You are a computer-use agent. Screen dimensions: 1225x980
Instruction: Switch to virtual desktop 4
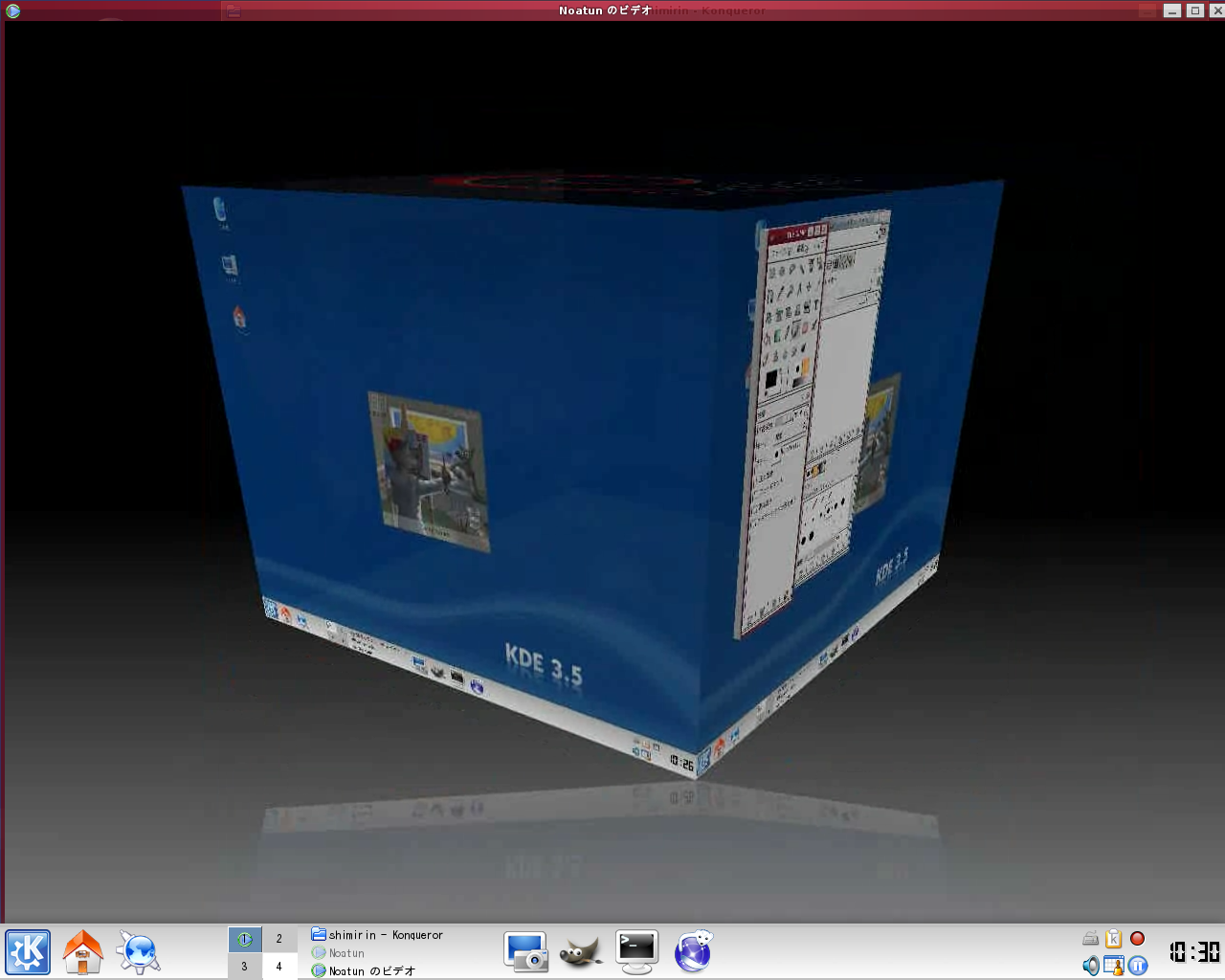coord(279,967)
